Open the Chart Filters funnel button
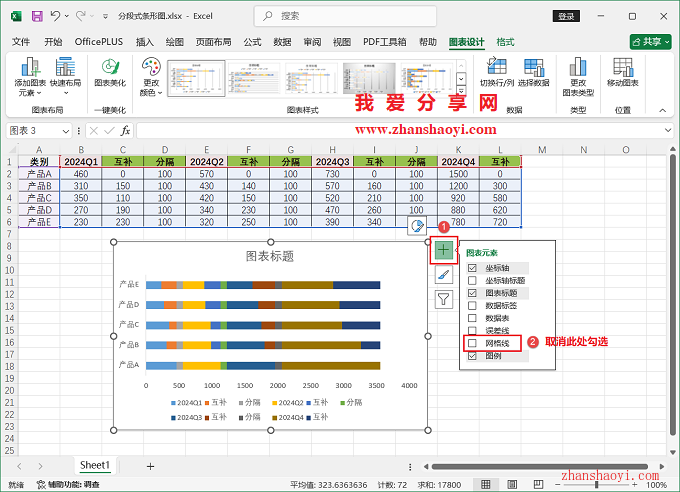 (443, 298)
